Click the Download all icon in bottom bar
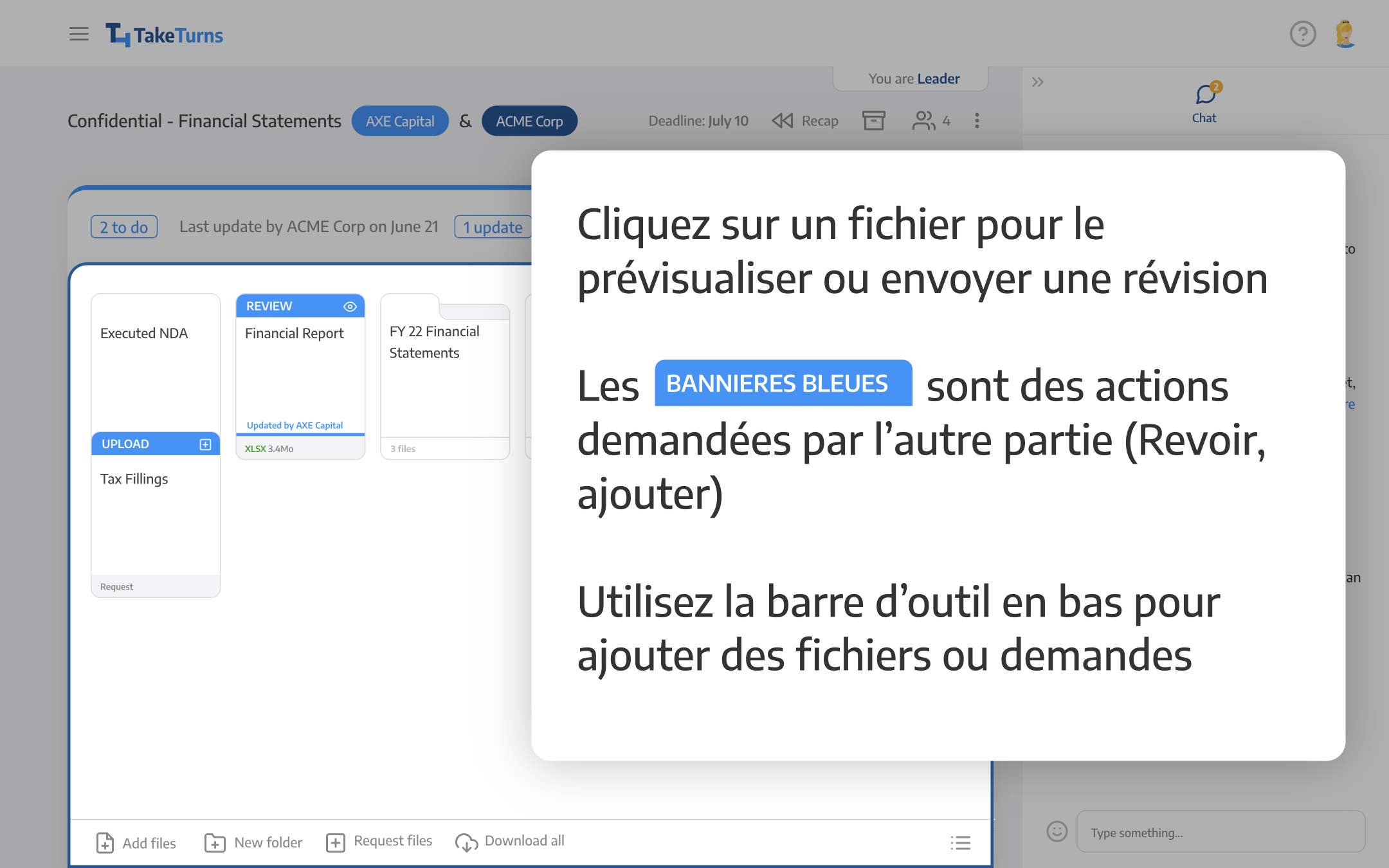 (x=466, y=841)
